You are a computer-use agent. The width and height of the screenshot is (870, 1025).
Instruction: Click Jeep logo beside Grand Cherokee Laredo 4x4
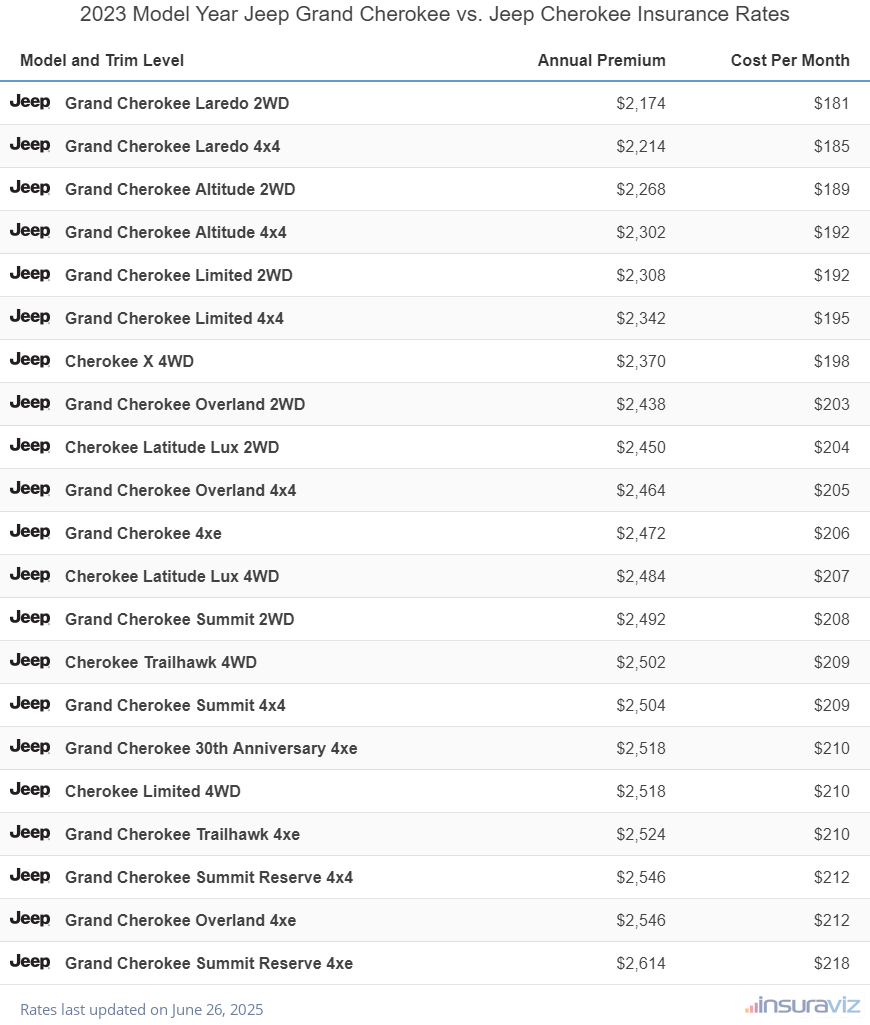[x=30, y=145]
